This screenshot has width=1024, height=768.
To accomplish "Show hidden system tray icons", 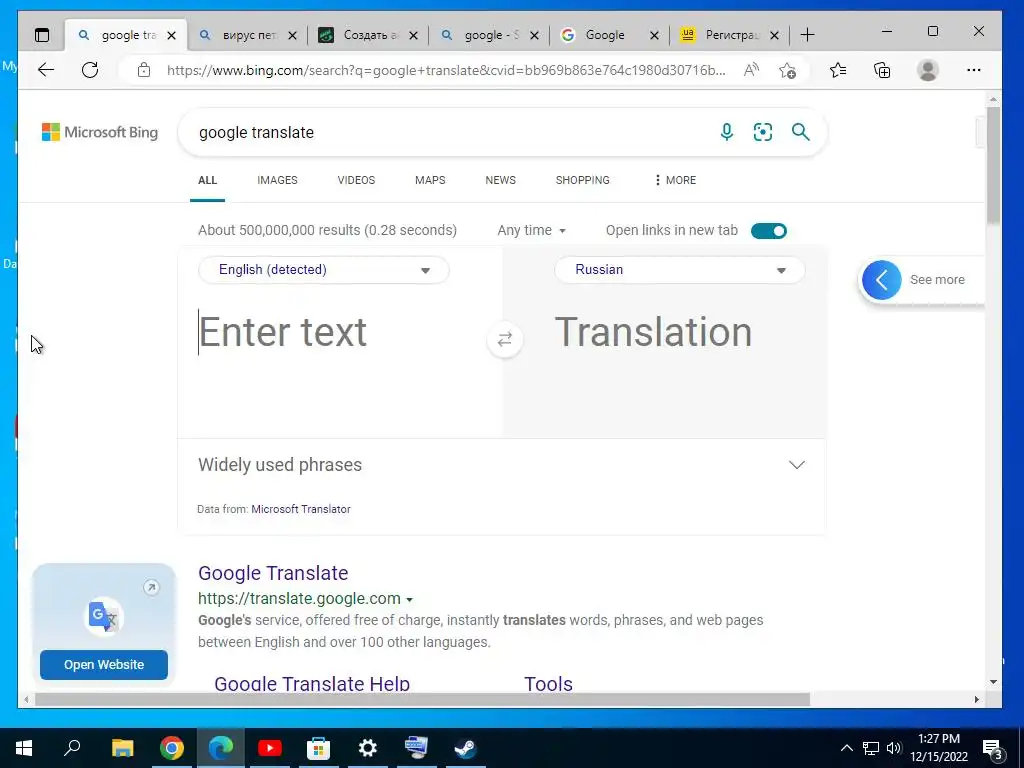I will click(846, 748).
